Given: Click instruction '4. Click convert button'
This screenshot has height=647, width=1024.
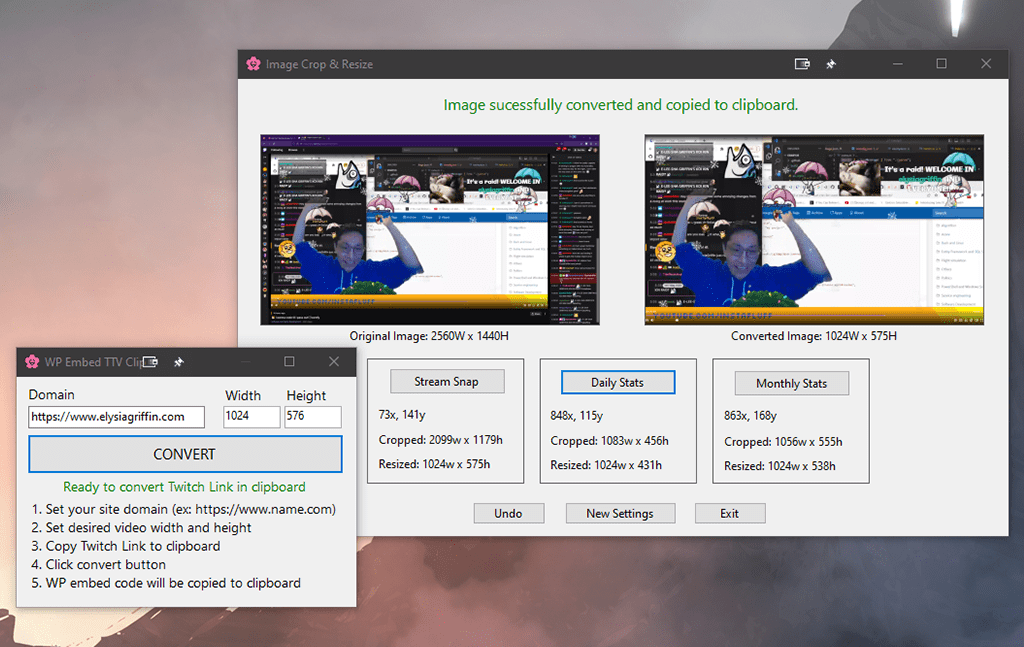Looking at the screenshot, I should 98,564.
